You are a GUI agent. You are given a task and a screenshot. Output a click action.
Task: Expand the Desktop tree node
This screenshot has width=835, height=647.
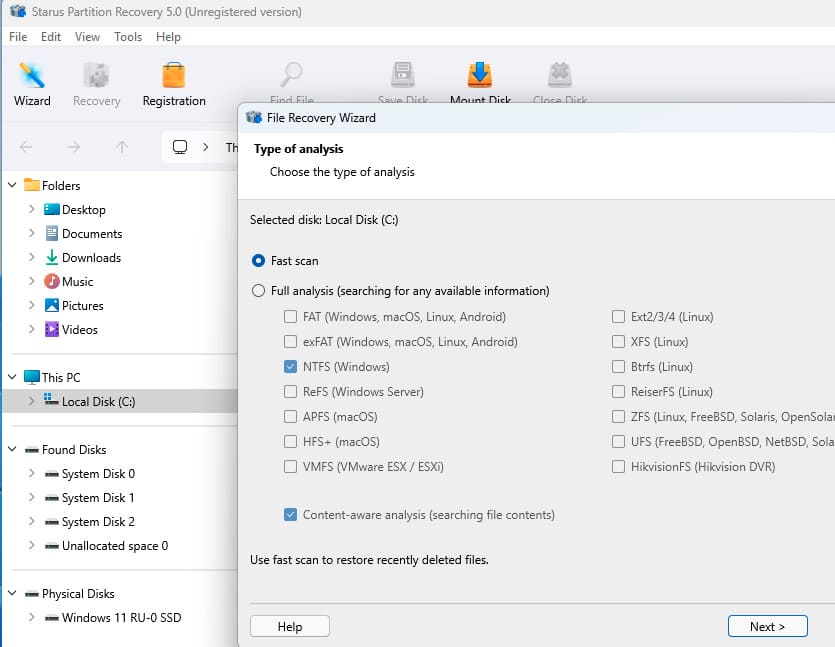pos(31,209)
